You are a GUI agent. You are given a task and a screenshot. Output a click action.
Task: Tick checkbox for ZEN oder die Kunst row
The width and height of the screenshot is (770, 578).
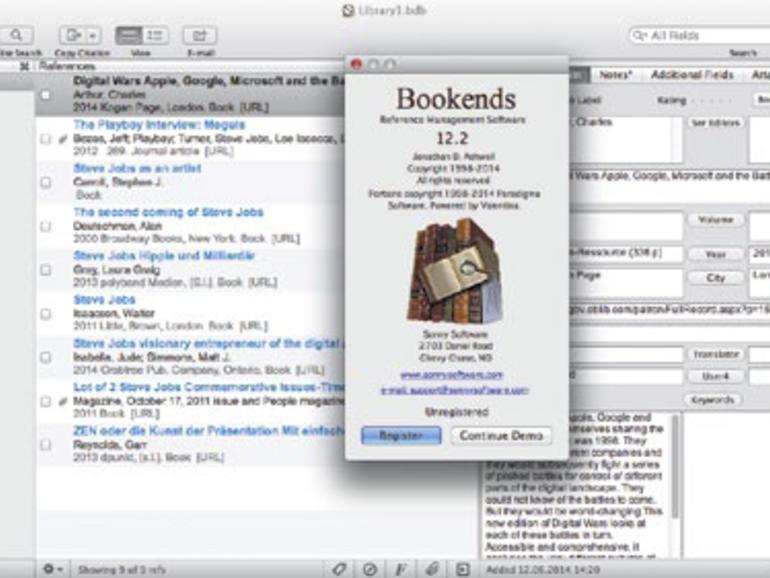coord(45,445)
